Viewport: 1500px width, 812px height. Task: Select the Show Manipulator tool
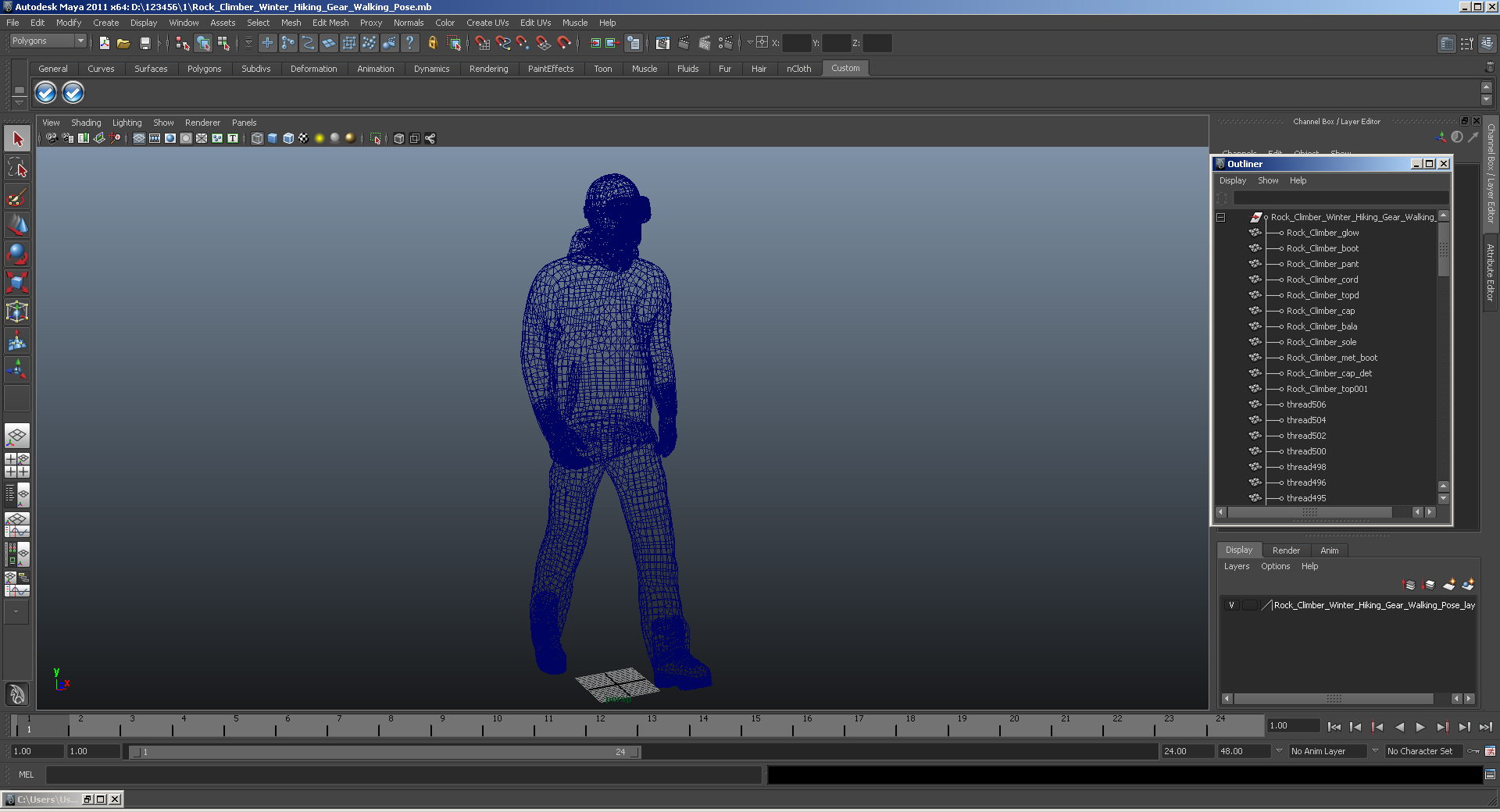tap(17, 369)
